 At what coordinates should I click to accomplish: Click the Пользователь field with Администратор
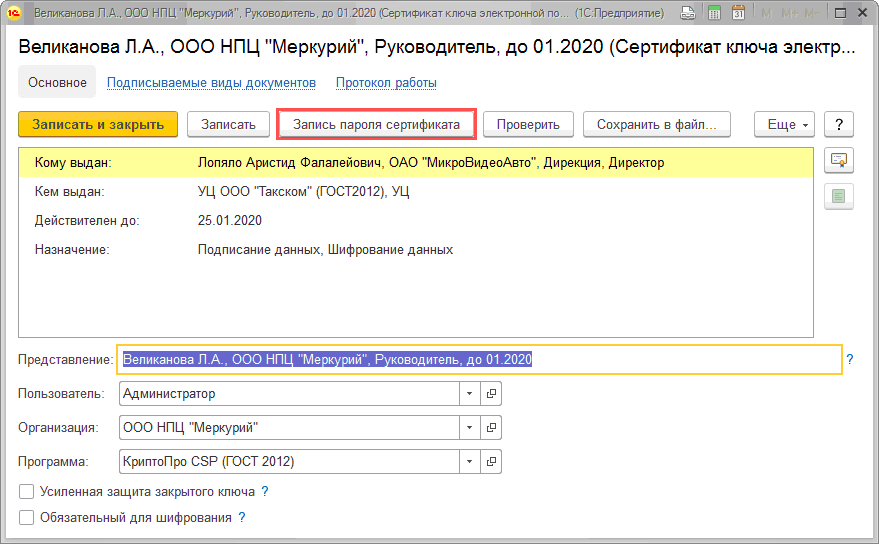coord(289,394)
